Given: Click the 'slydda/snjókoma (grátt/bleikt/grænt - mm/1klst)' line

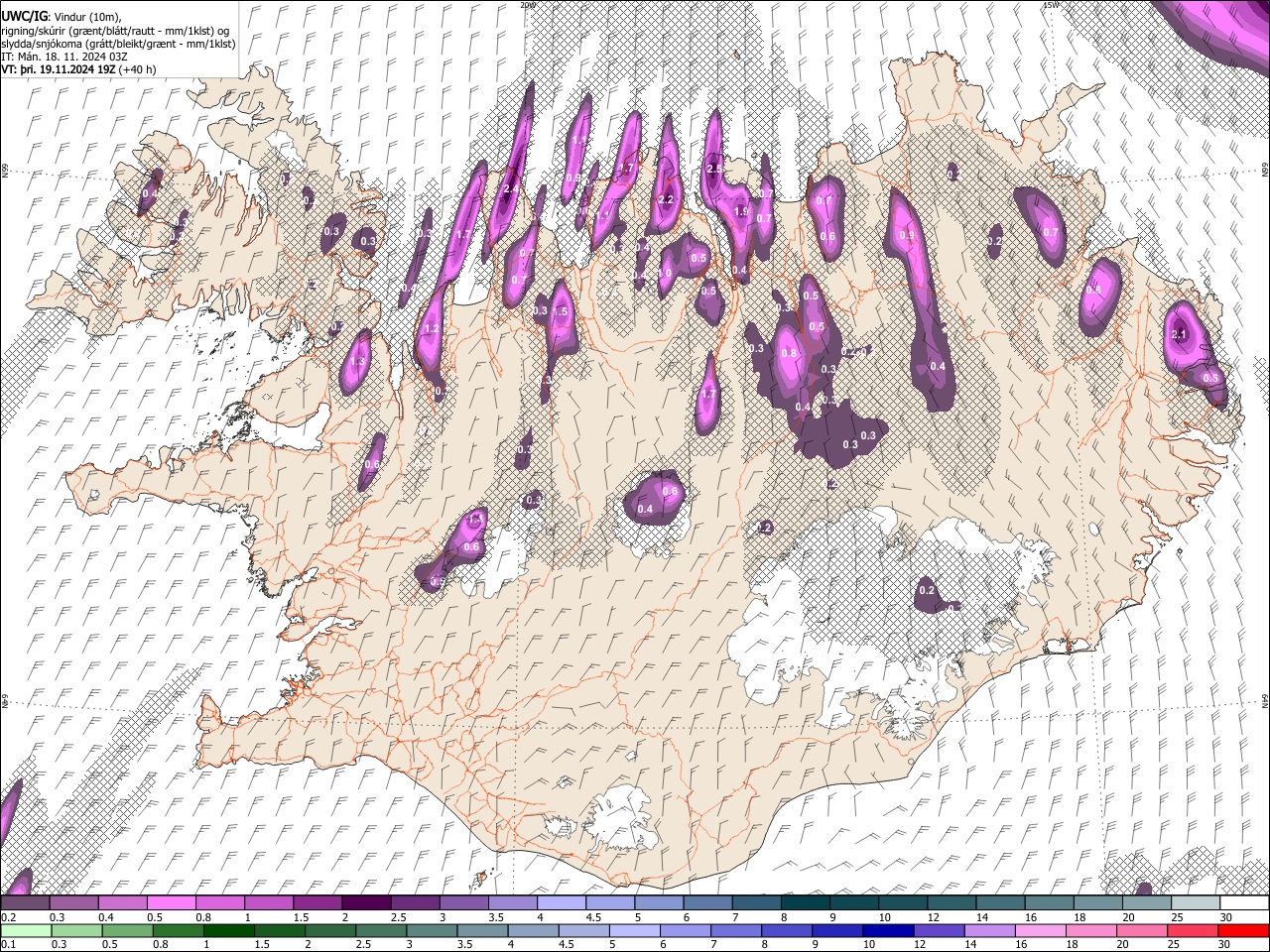Looking at the screenshot, I should pos(118,44).
